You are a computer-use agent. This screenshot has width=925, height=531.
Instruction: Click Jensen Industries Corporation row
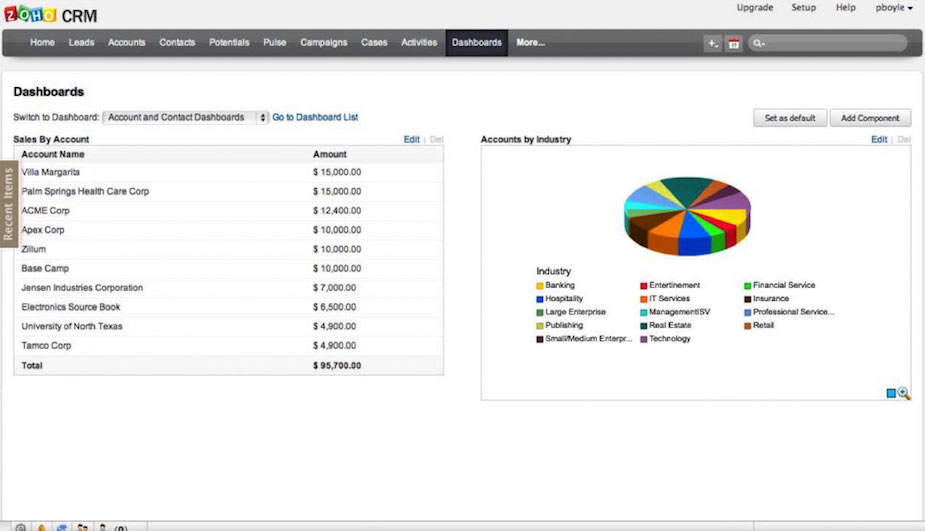[228, 288]
